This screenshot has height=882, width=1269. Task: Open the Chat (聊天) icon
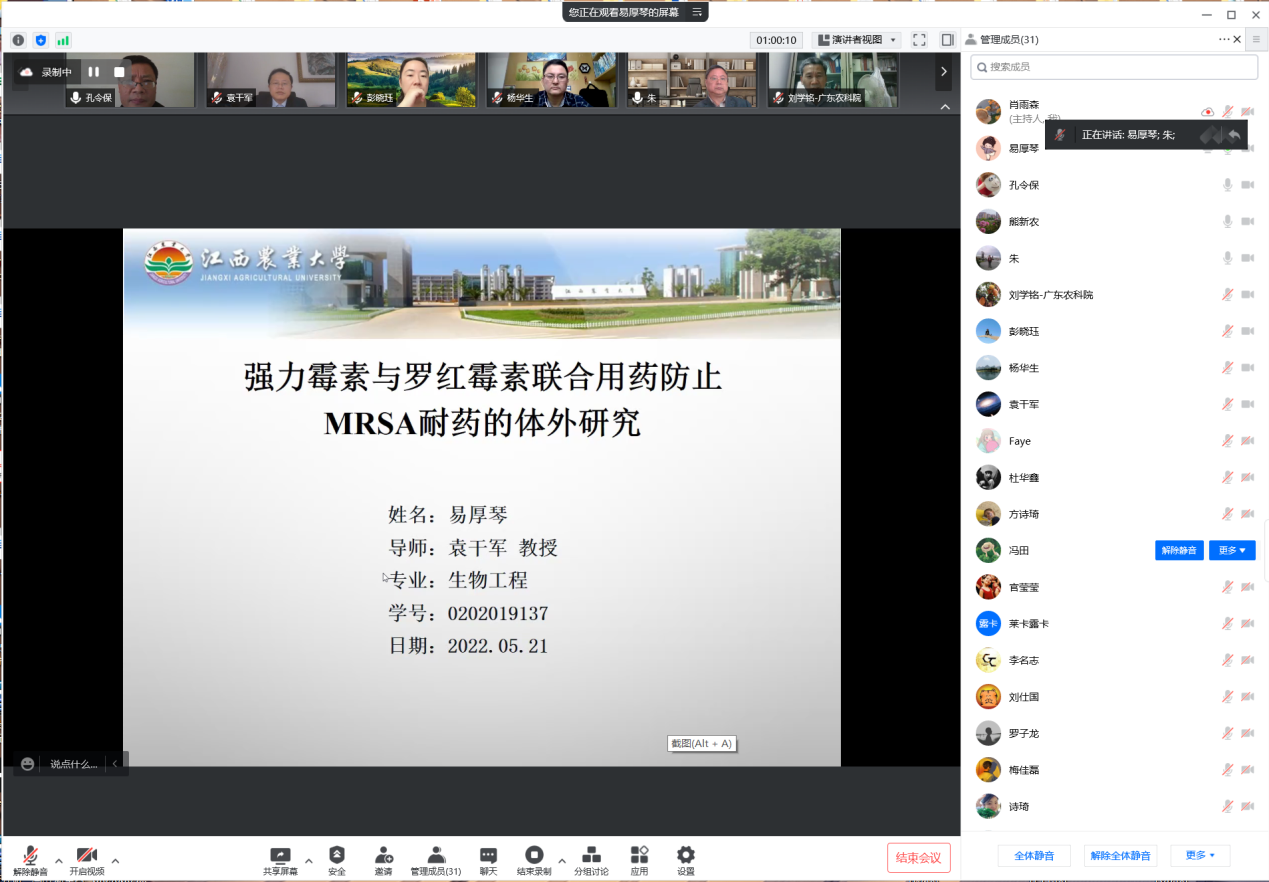488,856
